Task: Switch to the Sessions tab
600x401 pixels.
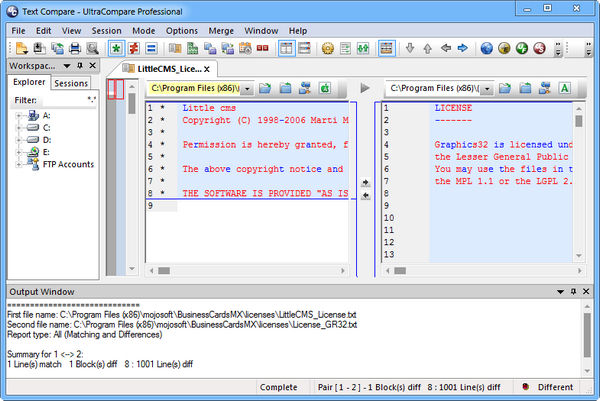Action: pyautogui.click(x=71, y=83)
